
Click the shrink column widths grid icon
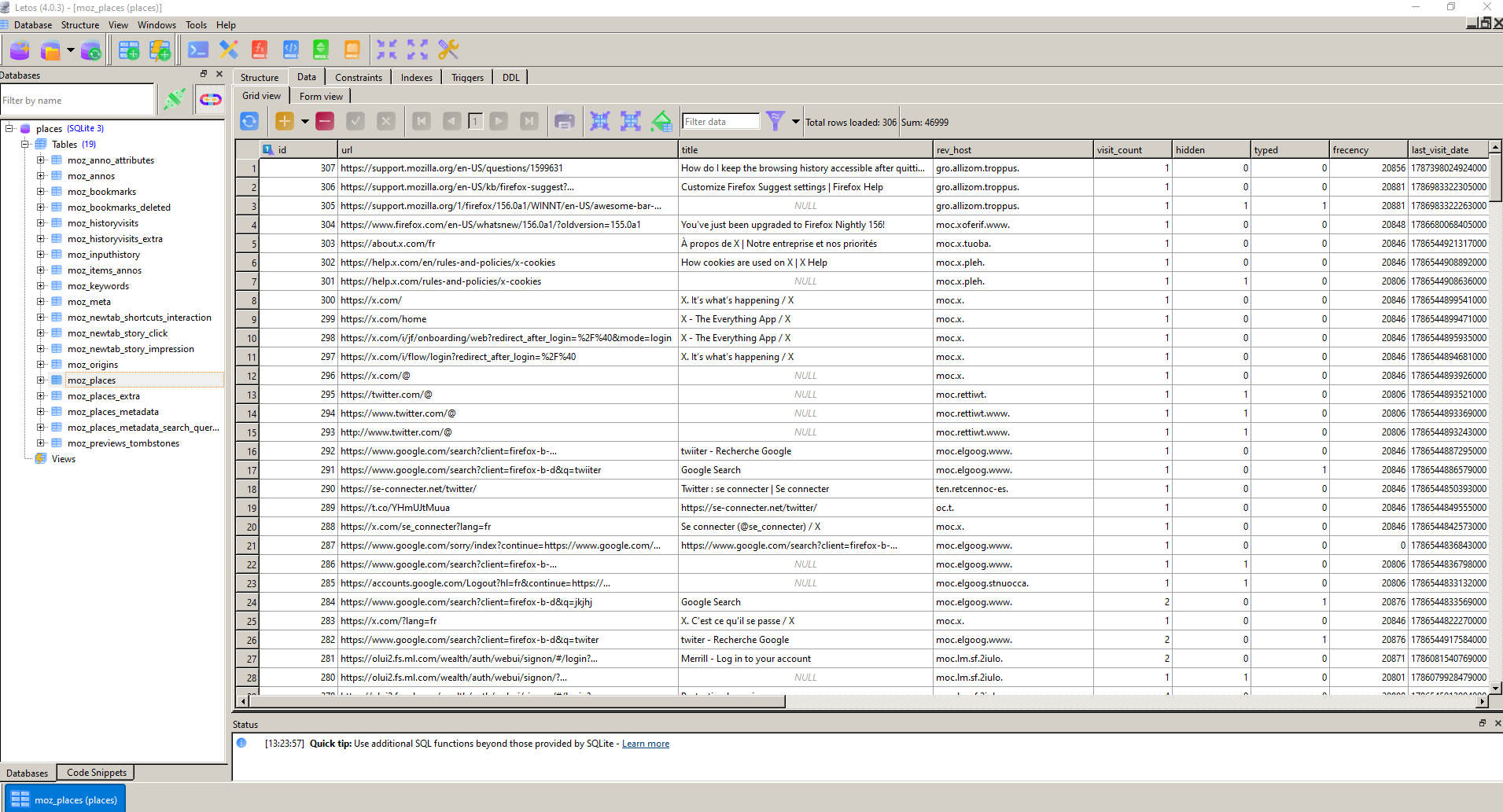(x=600, y=121)
